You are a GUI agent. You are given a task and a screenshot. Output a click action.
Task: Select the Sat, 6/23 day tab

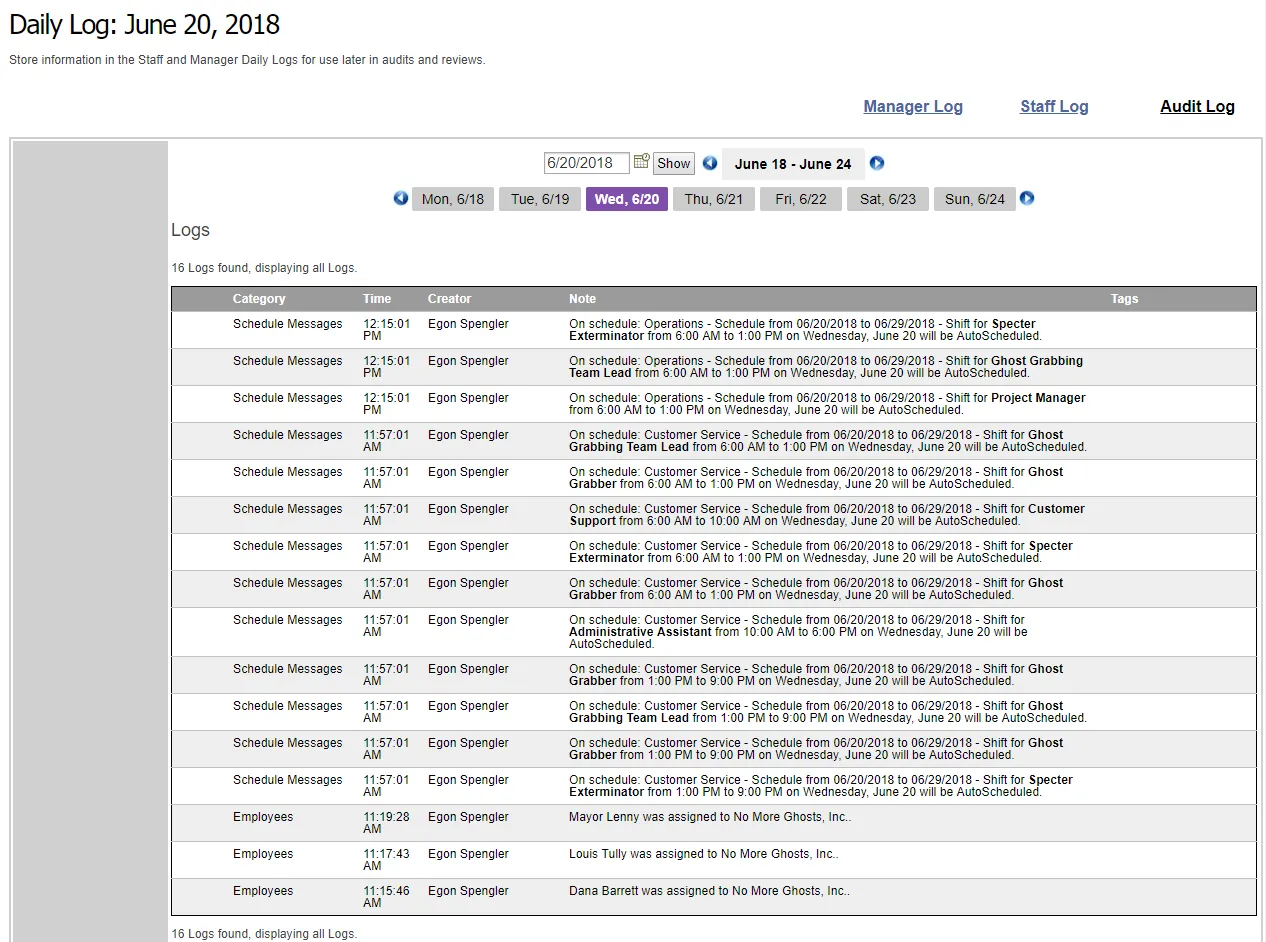pos(888,199)
